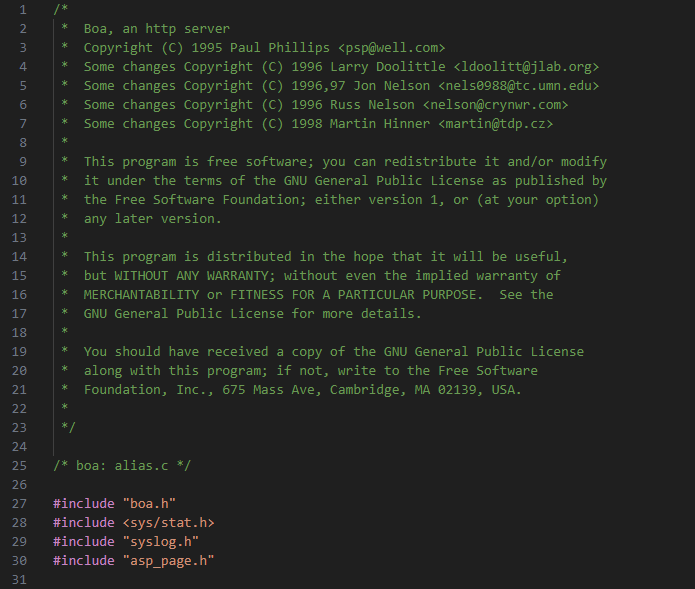The height and width of the screenshot is (589, 695).
Task: Click the nelson@crynwr.com email address
Action: click(x=494, y=105)
